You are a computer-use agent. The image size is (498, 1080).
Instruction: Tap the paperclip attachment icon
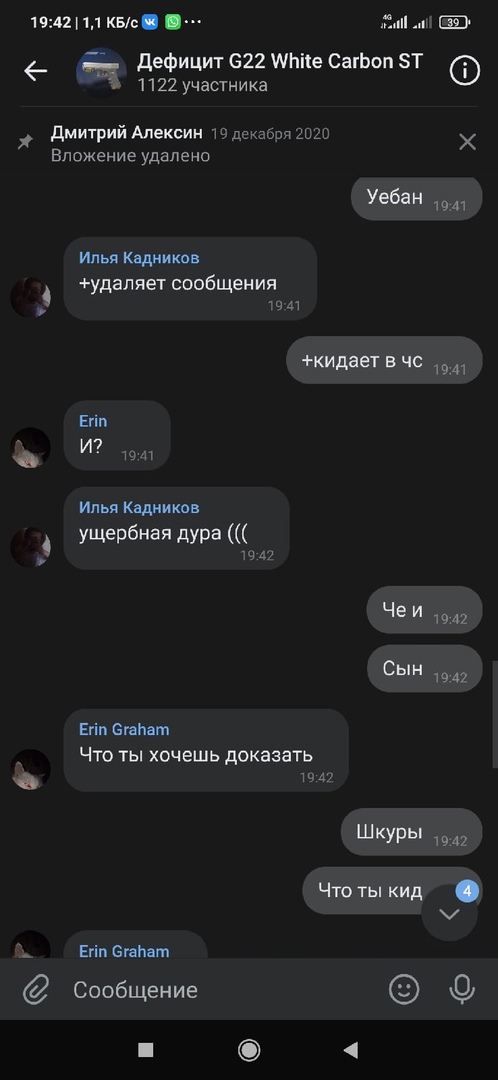(x=35, y=990)
